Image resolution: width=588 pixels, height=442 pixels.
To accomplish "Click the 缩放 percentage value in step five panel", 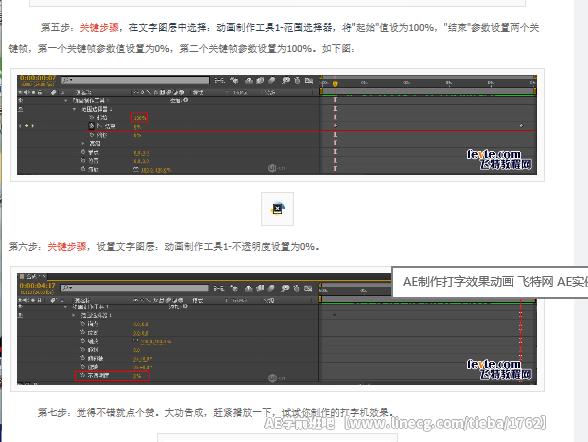I will (x=156, y=170).
